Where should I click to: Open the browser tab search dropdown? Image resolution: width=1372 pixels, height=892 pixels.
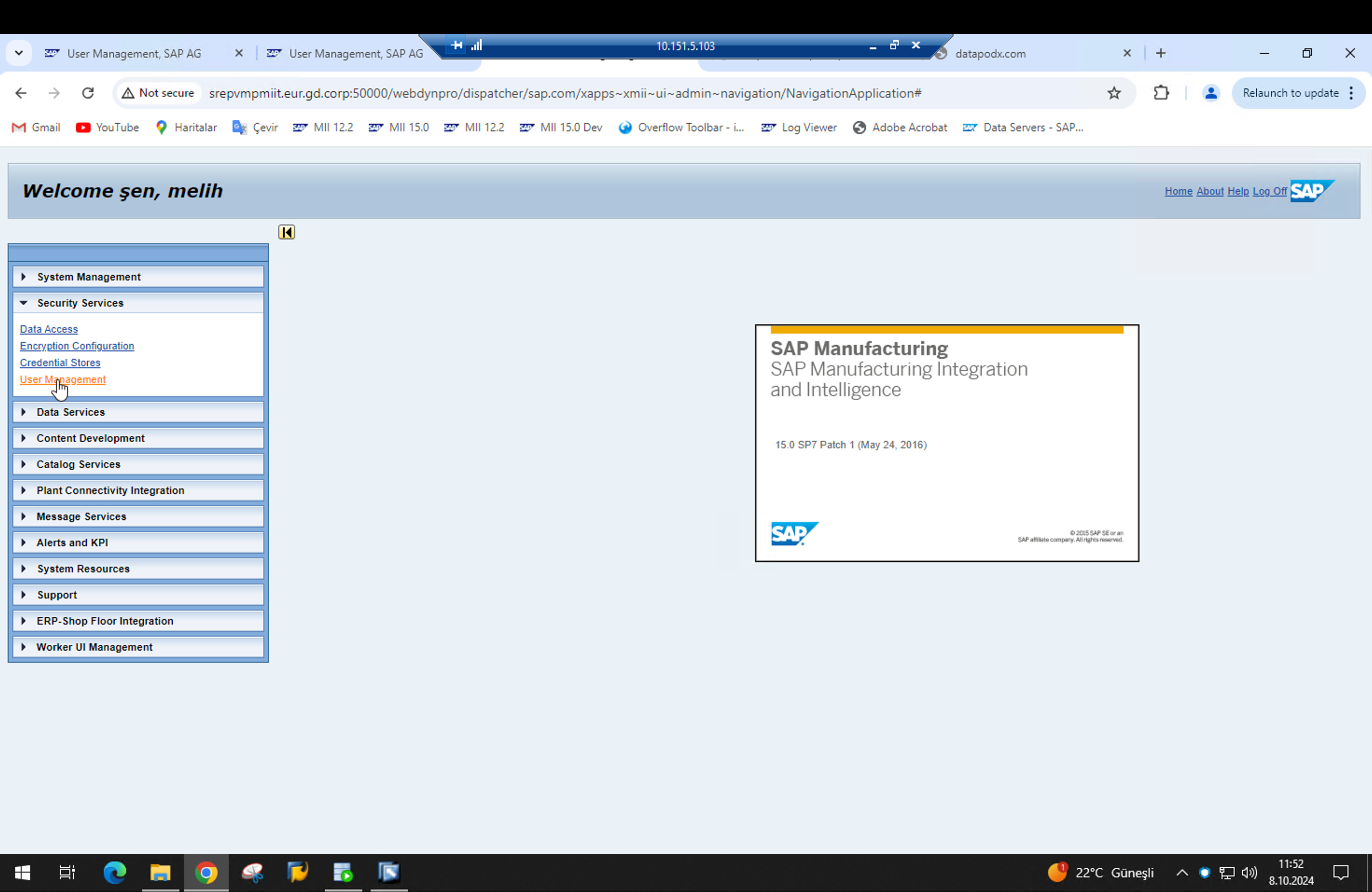19,52
